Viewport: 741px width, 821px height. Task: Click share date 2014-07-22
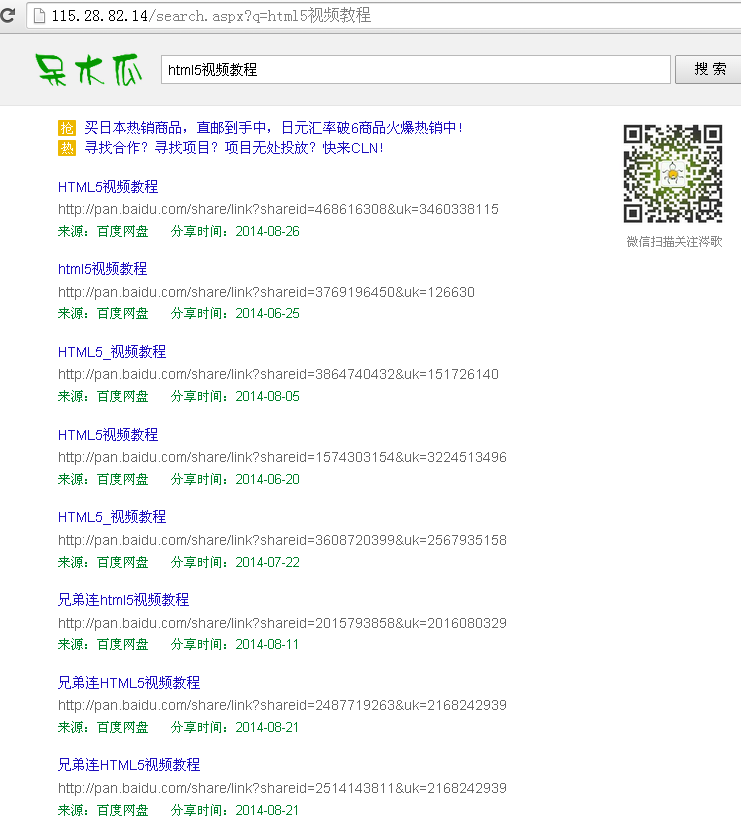click(267, 562)
